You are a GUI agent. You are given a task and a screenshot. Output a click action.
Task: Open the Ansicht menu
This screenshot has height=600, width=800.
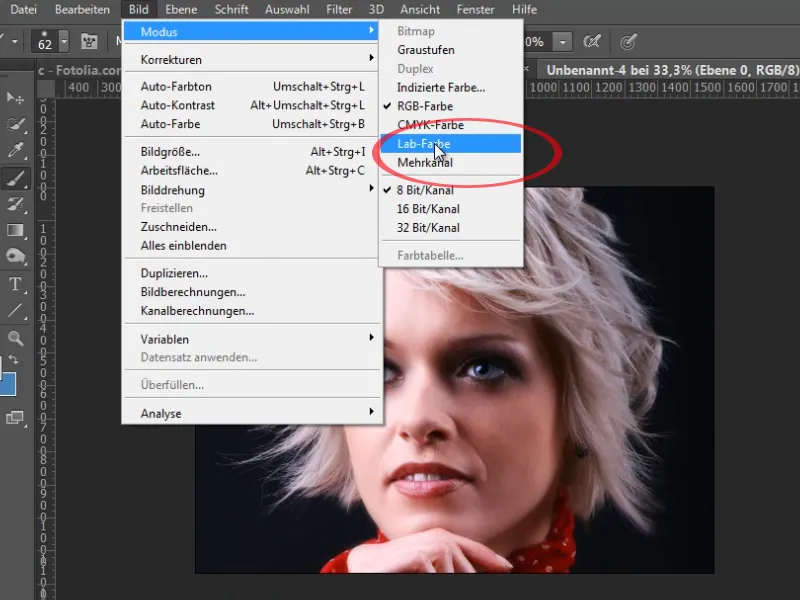[420, 9]
